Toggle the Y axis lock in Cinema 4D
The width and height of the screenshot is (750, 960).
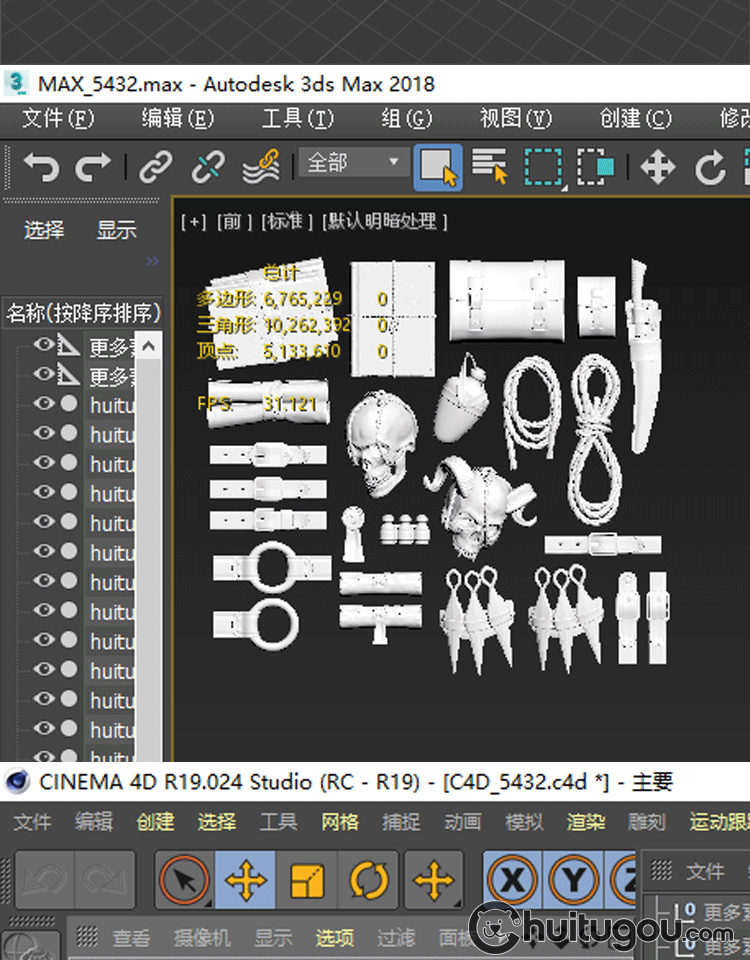574,880
